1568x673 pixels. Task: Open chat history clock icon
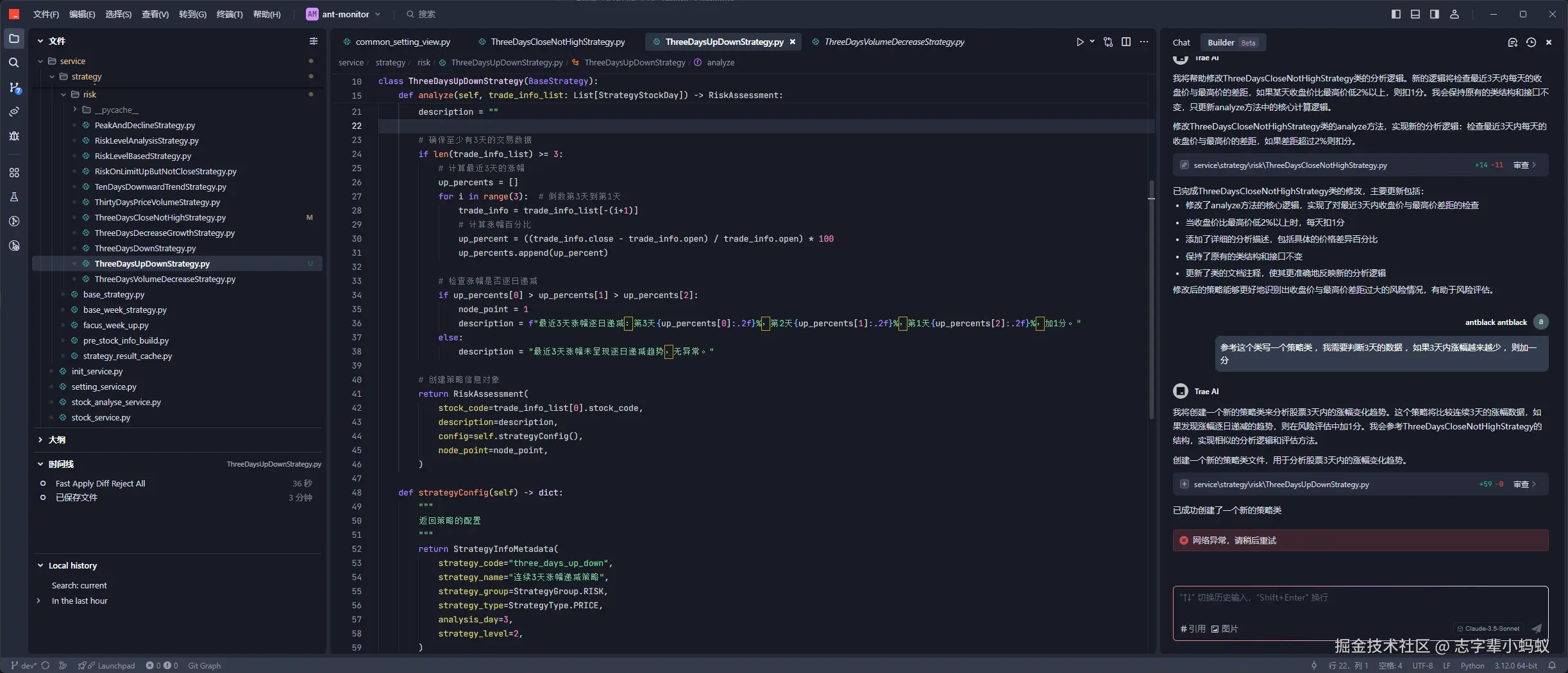coord(1531,43)
